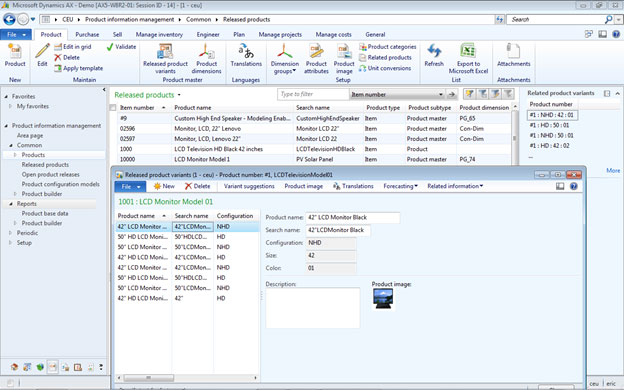Open Edit in grid
Viewport: 624px width, 390px height.
tap(73, 47)
